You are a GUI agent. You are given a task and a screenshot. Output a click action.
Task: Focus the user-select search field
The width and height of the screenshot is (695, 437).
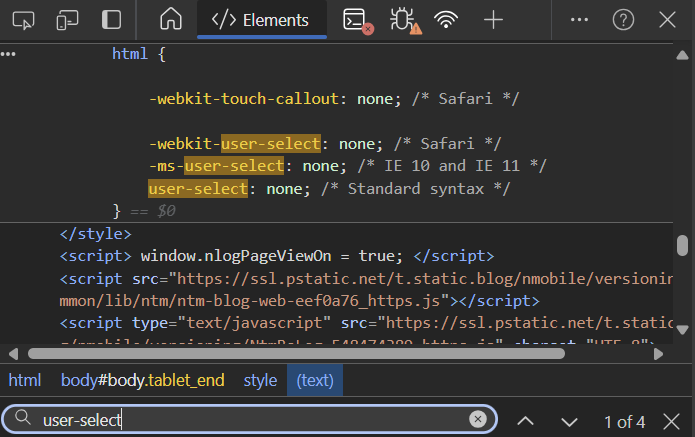click(x=248, y=419)
